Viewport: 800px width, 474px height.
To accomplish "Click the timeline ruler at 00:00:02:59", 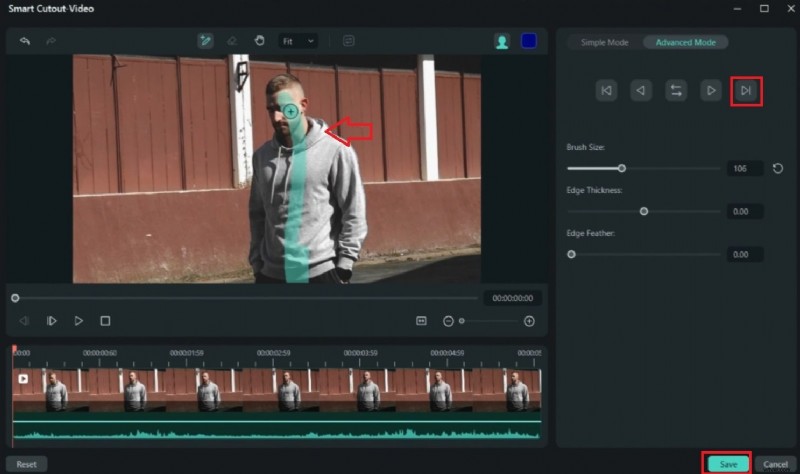I will tap(273, 353).
